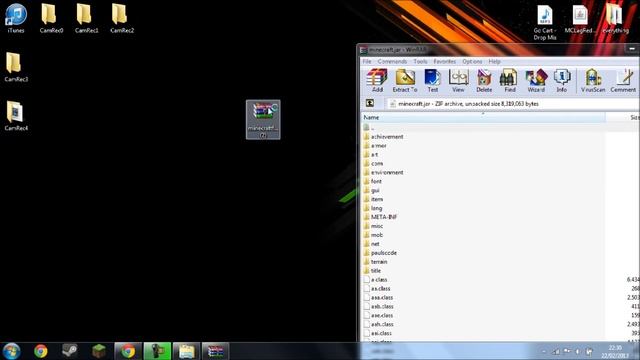Viewport: 640px width, 360px height.
Task: Open the File menu in WinRAR
Action: pyautogui.click(x=367, y=62)
